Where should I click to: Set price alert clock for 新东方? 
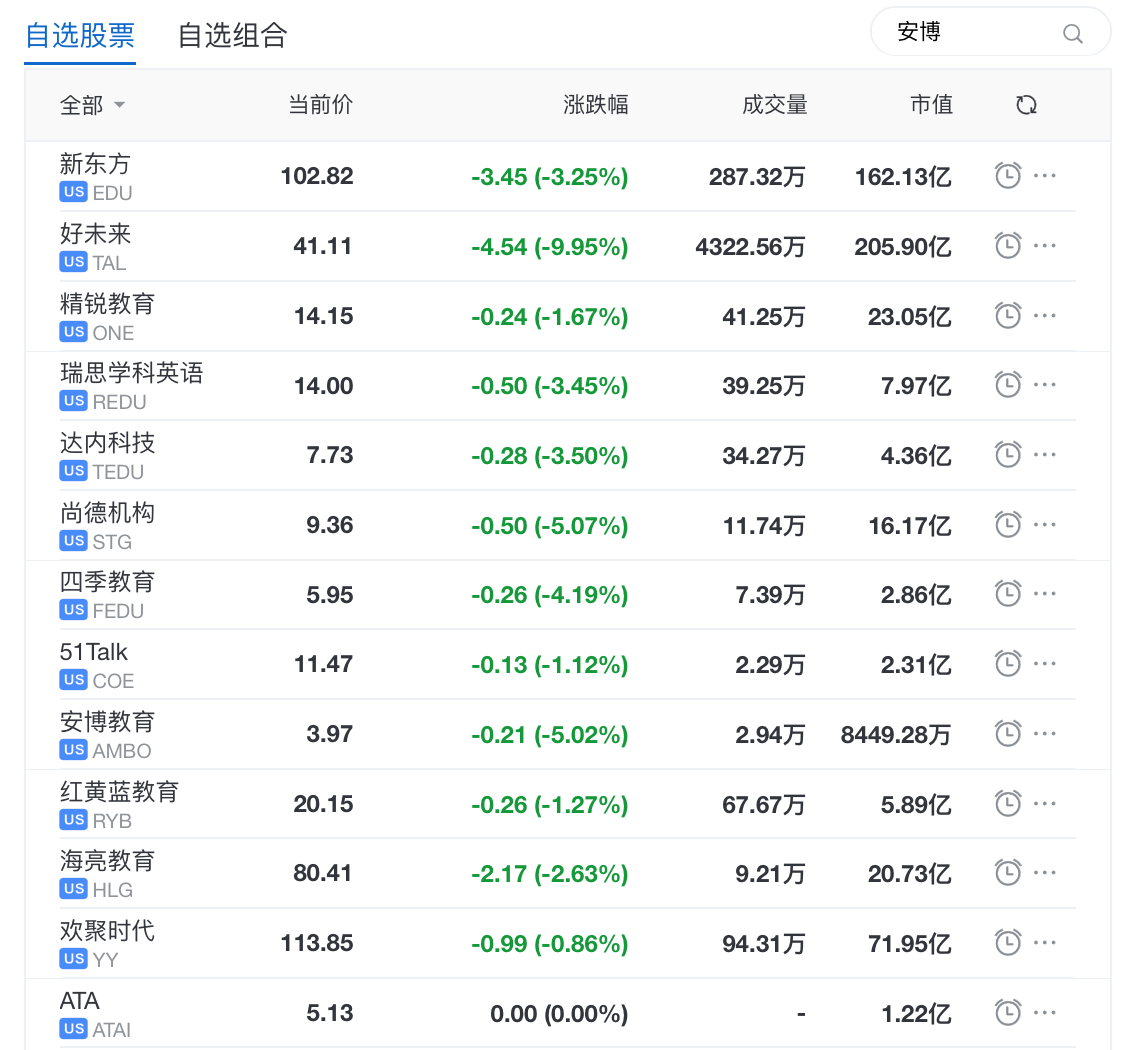1008,175
